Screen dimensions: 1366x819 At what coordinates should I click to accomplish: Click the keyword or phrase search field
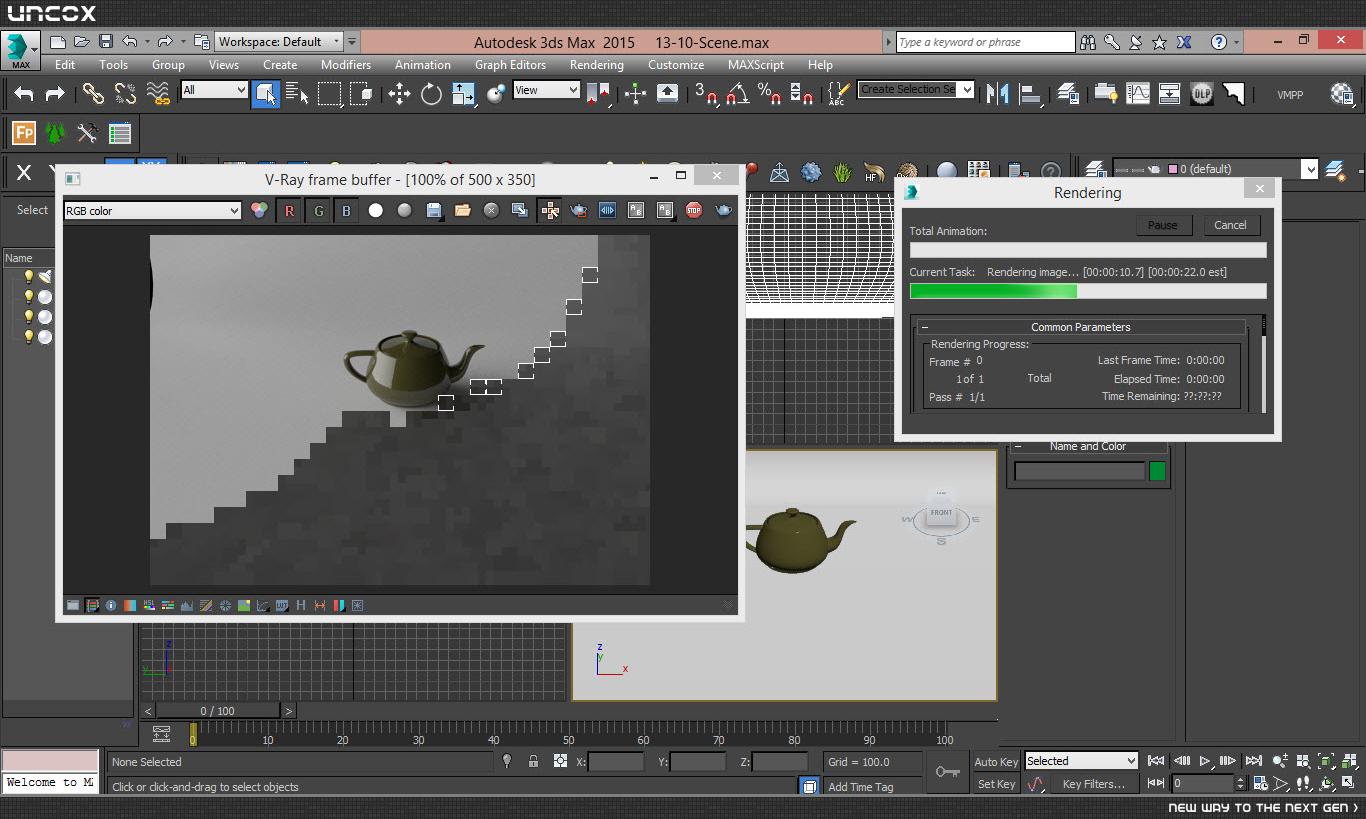coord(984,42)
